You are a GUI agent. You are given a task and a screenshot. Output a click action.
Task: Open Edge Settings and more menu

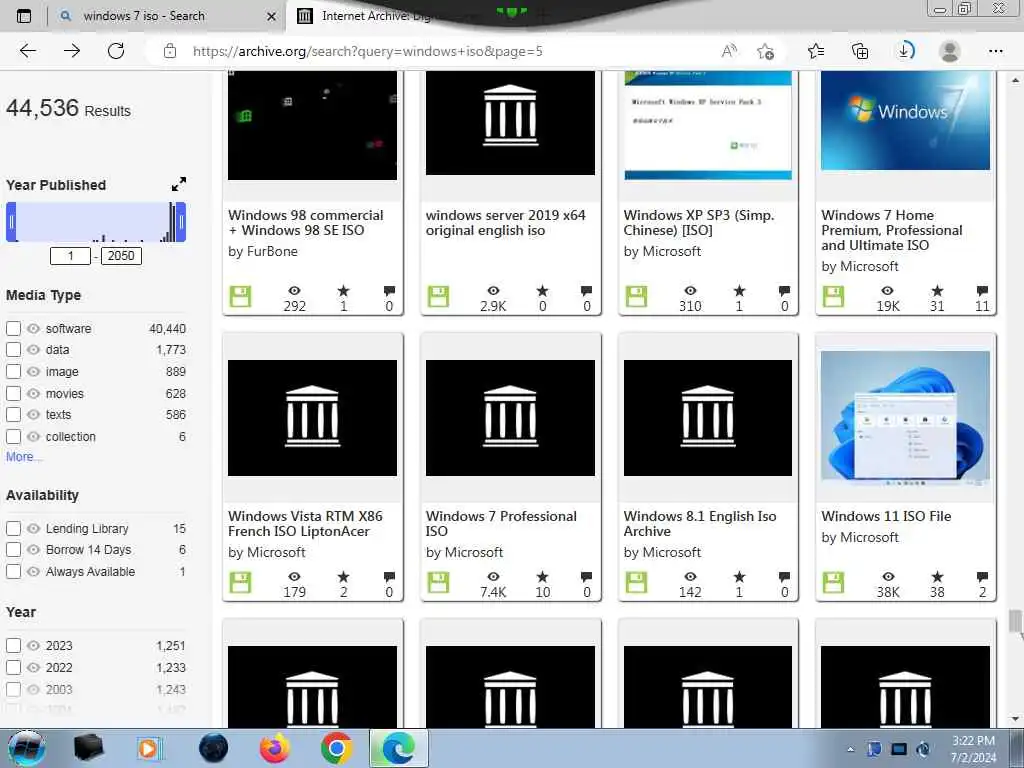point(995,51)
